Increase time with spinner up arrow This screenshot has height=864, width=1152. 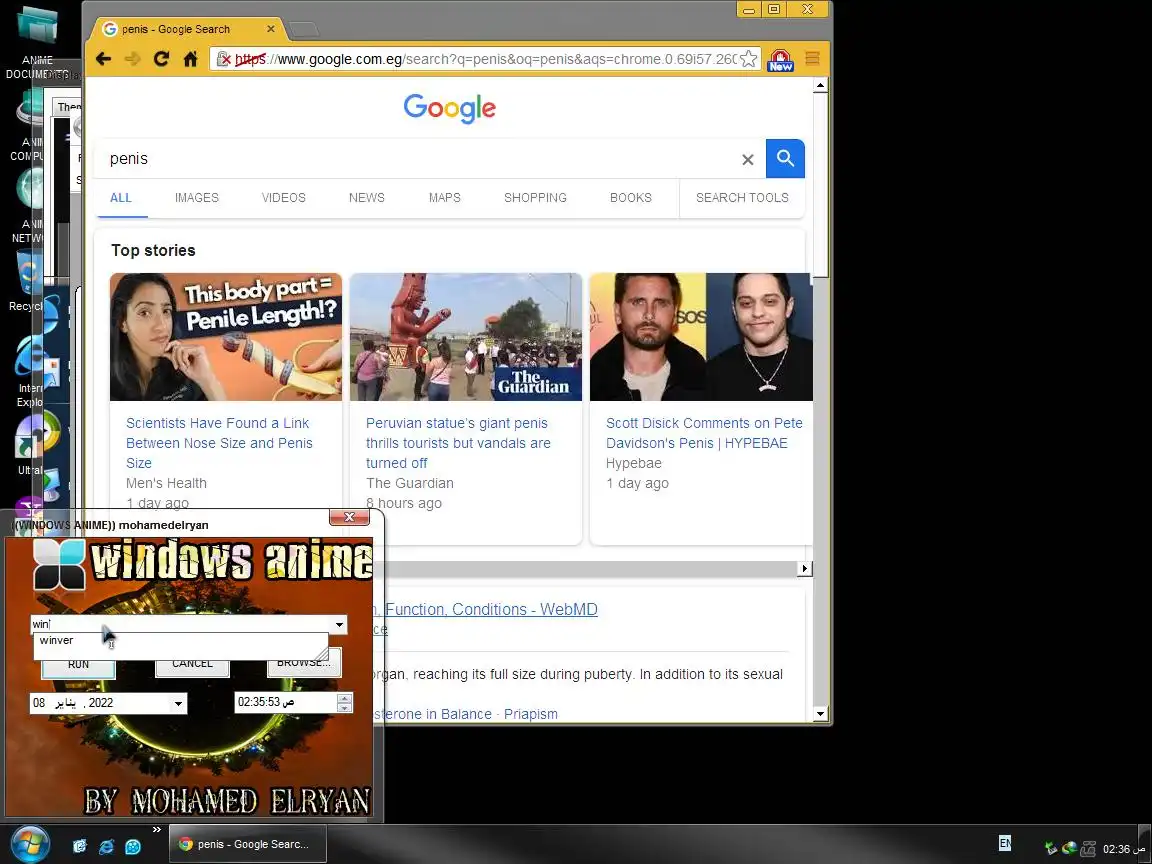(x=344, y=698)
